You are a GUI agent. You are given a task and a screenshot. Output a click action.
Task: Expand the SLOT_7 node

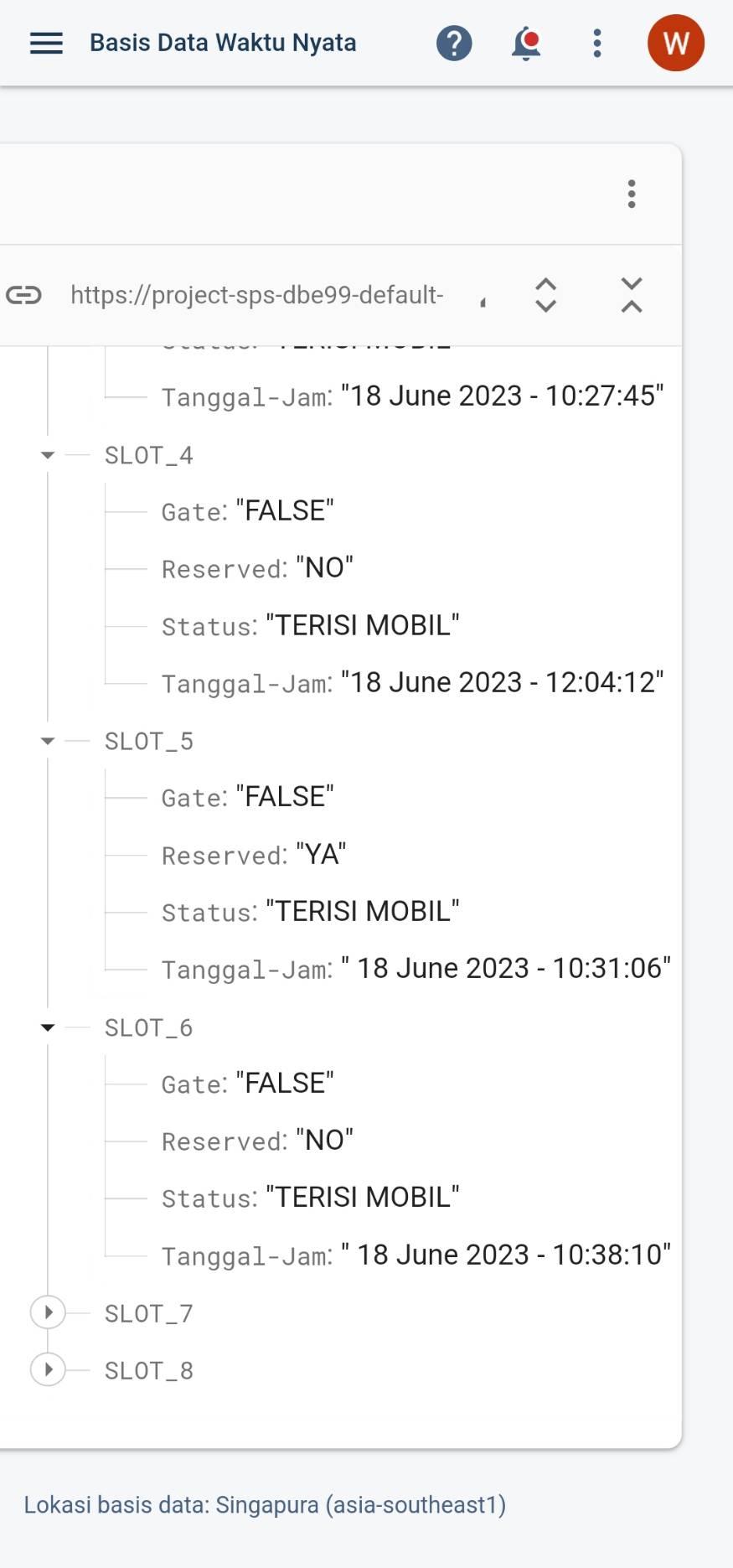tap(48, 1312)
